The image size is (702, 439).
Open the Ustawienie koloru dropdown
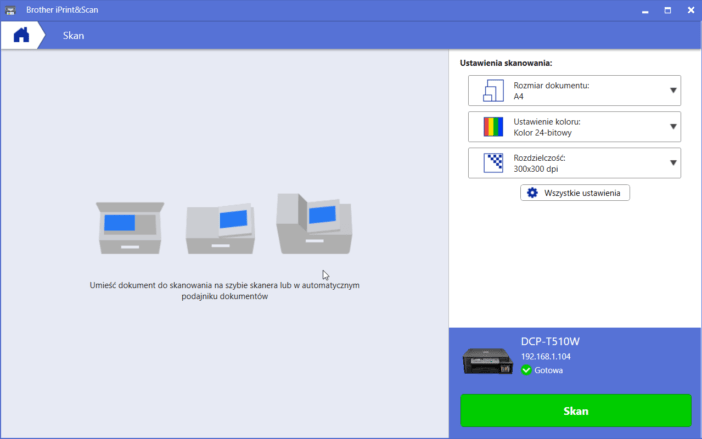pos(574,127)
